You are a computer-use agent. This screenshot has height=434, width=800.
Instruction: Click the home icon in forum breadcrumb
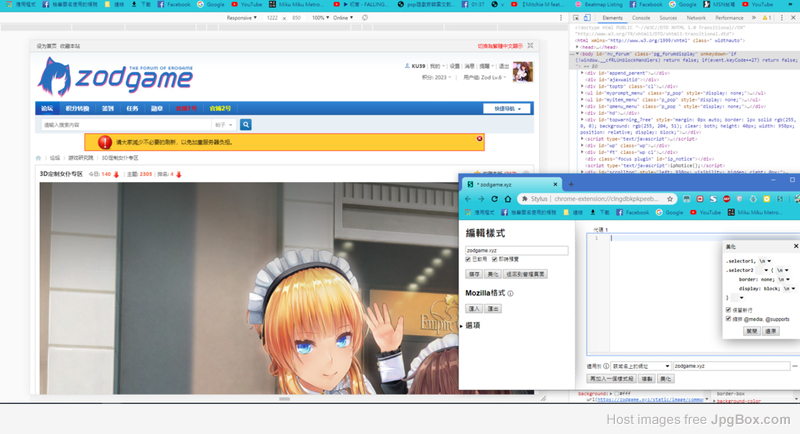click(x=38, y=158)
